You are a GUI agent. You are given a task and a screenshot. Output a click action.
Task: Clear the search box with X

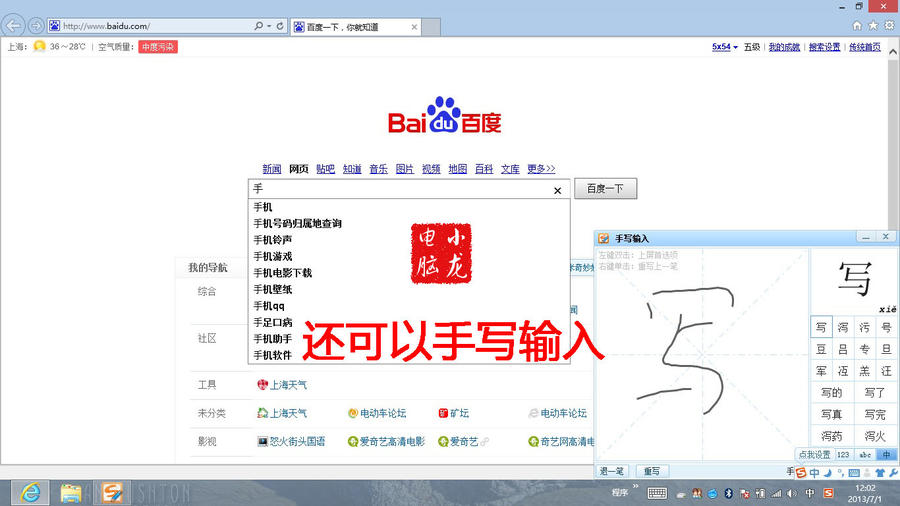[557, 190]
